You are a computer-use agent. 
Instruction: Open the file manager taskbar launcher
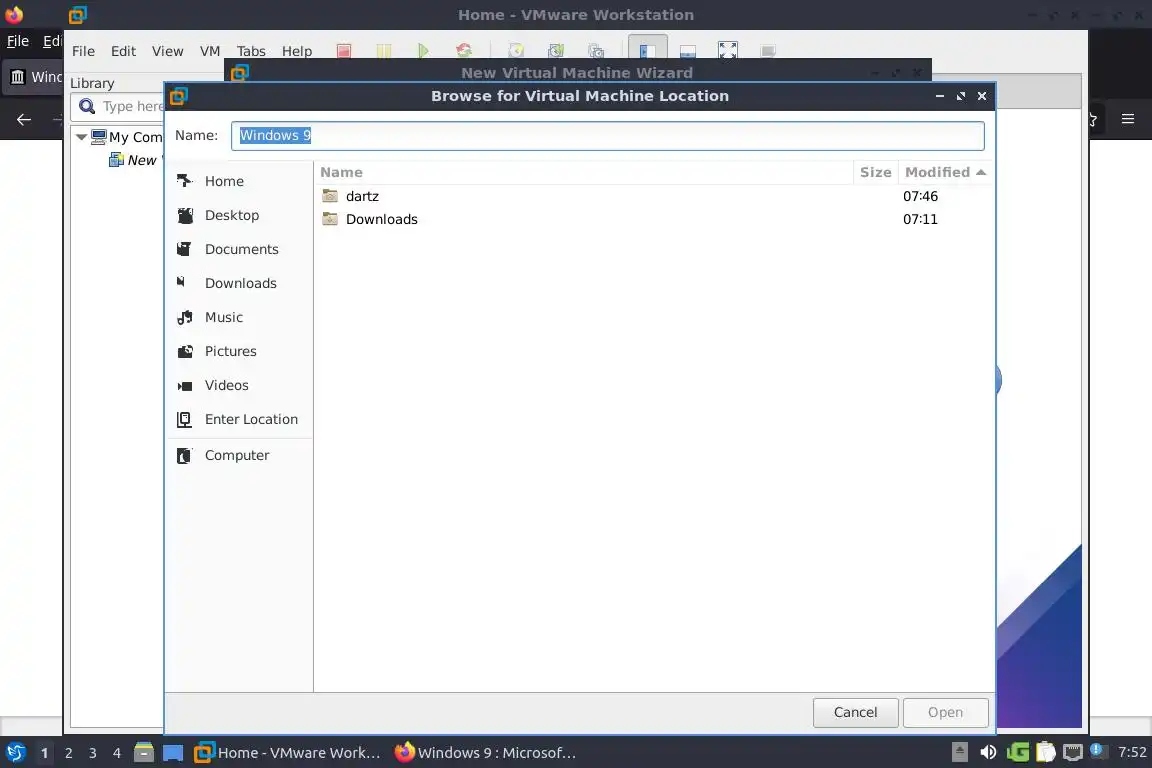pos(144,753)
